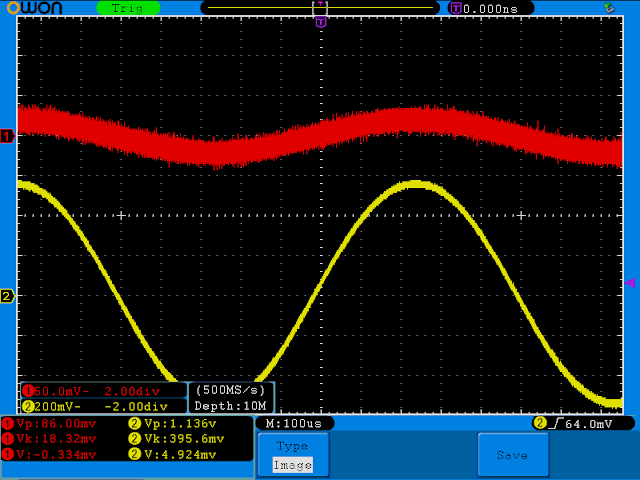The height and width of the screenshot is (480, 640).
Task: Click the channel 2 trigger source badge
Action: click(540, 423)
